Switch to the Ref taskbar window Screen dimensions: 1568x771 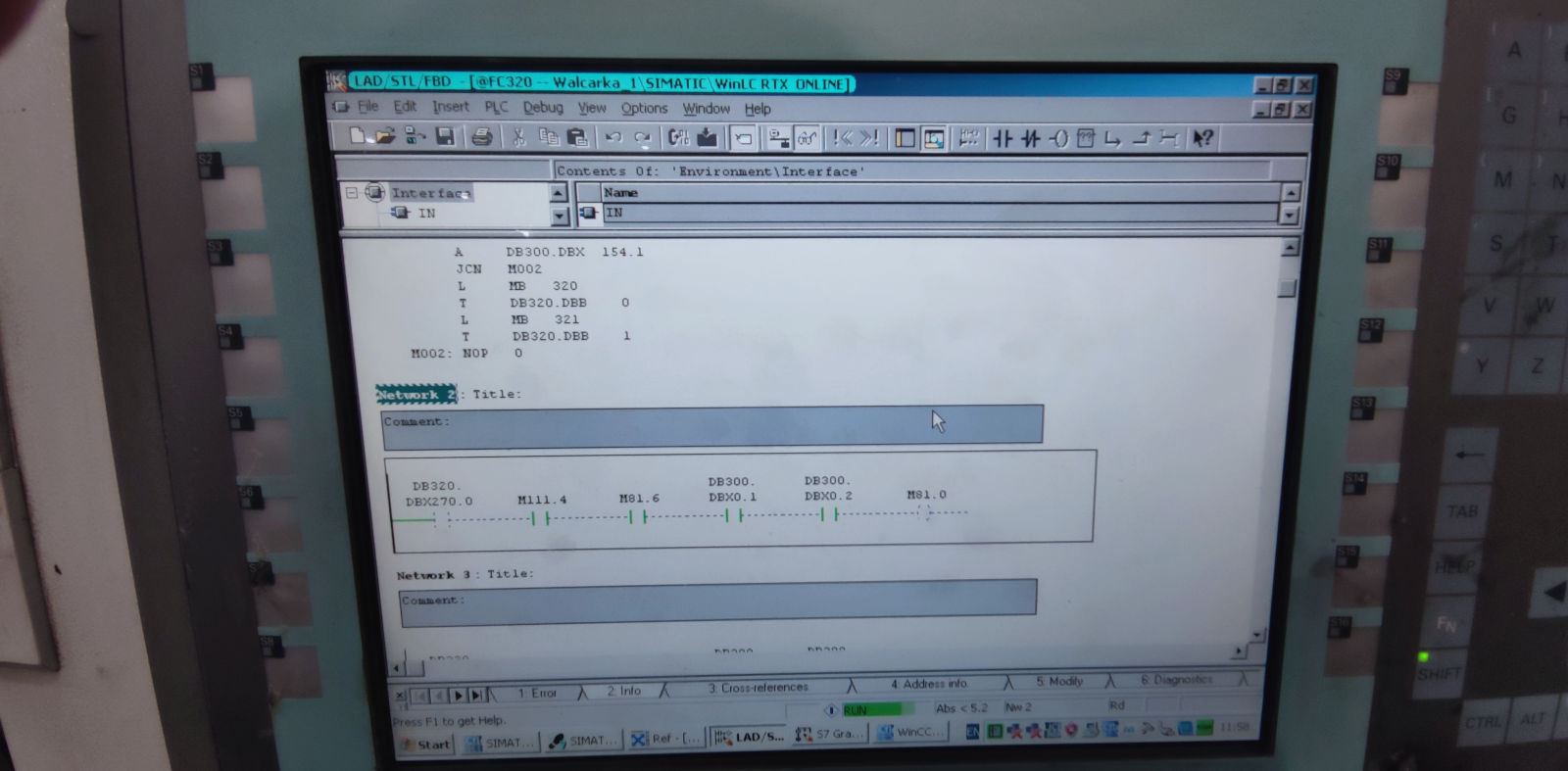pos(666,739)
